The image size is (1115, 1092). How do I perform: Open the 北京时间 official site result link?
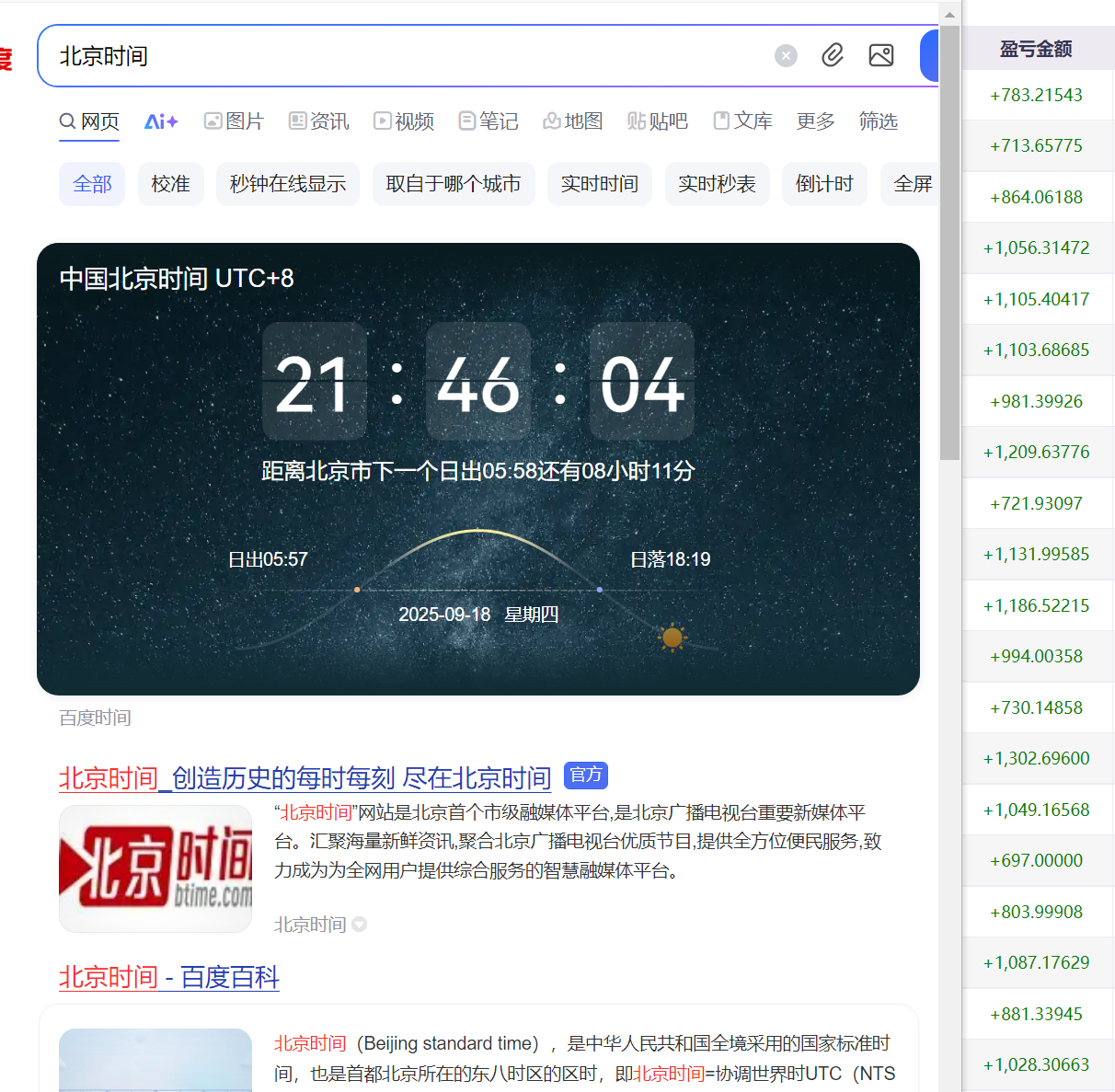pyautogui.click(x=305, y=778)
